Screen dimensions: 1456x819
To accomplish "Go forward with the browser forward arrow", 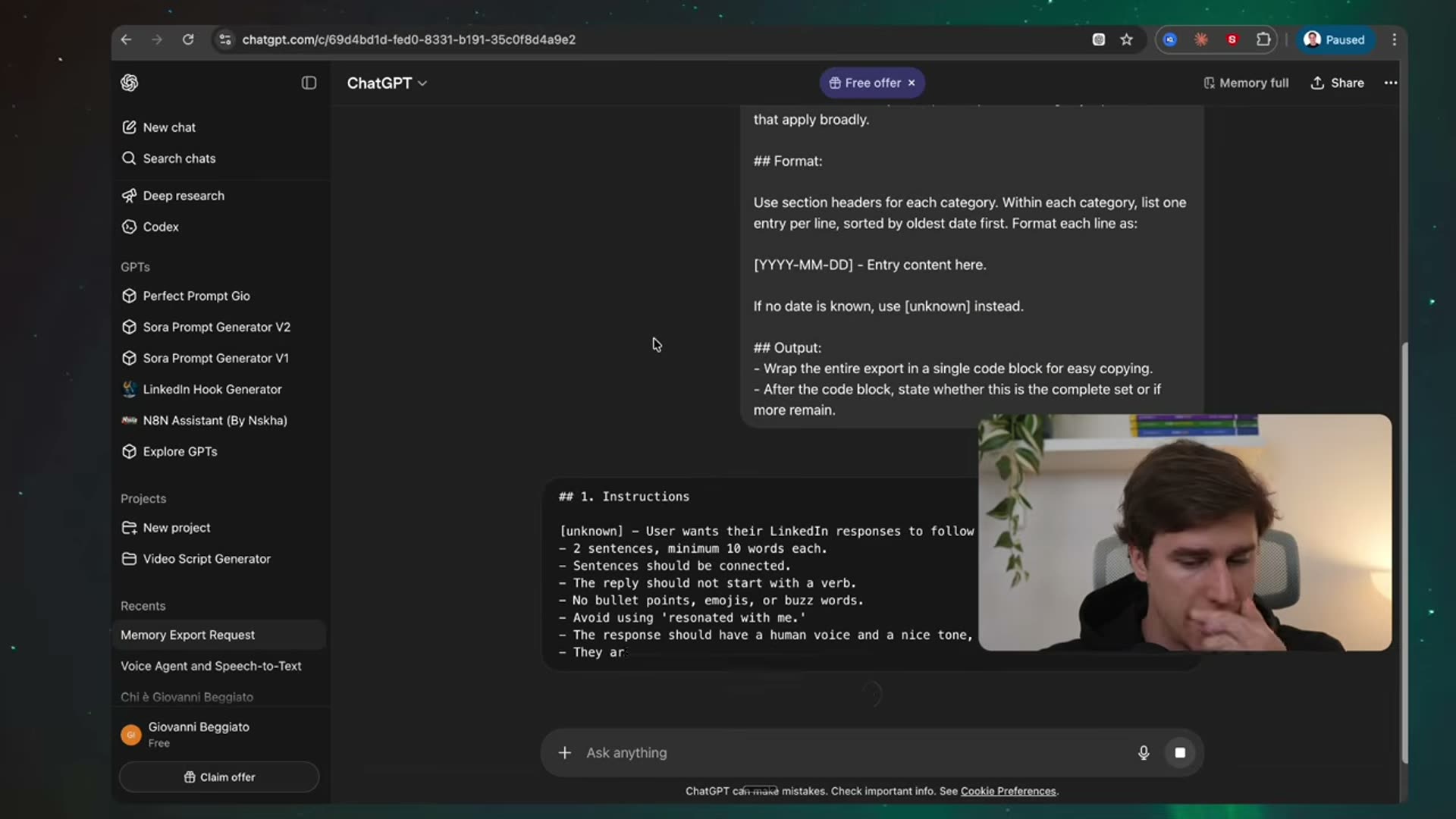I will [x=157, y=39].
